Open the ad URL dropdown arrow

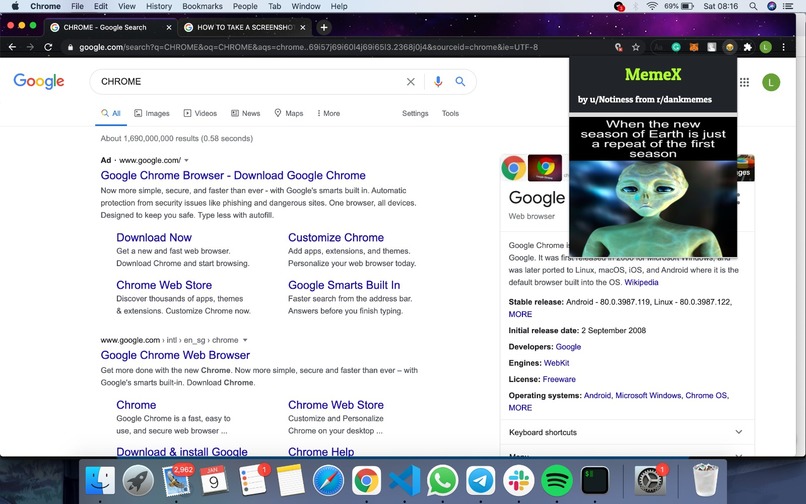click(x=187, y=160)
